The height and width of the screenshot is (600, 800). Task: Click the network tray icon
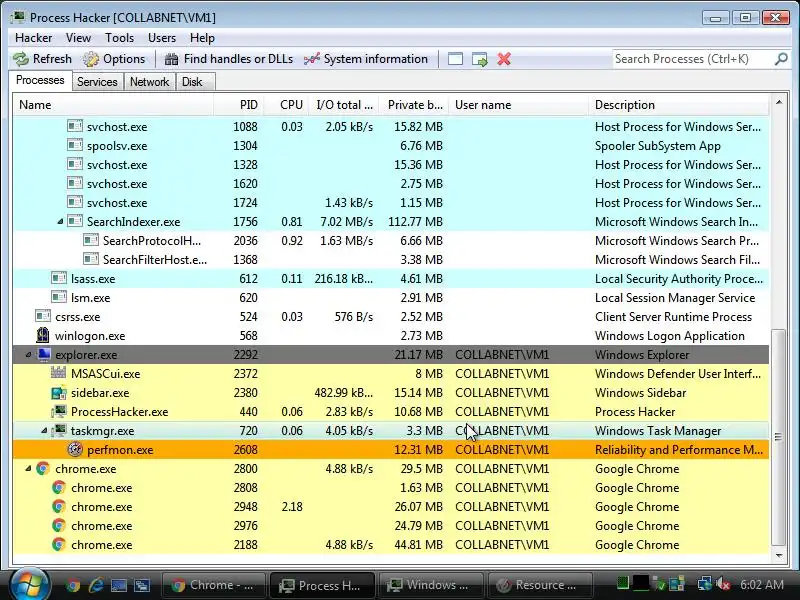(705, 584)
